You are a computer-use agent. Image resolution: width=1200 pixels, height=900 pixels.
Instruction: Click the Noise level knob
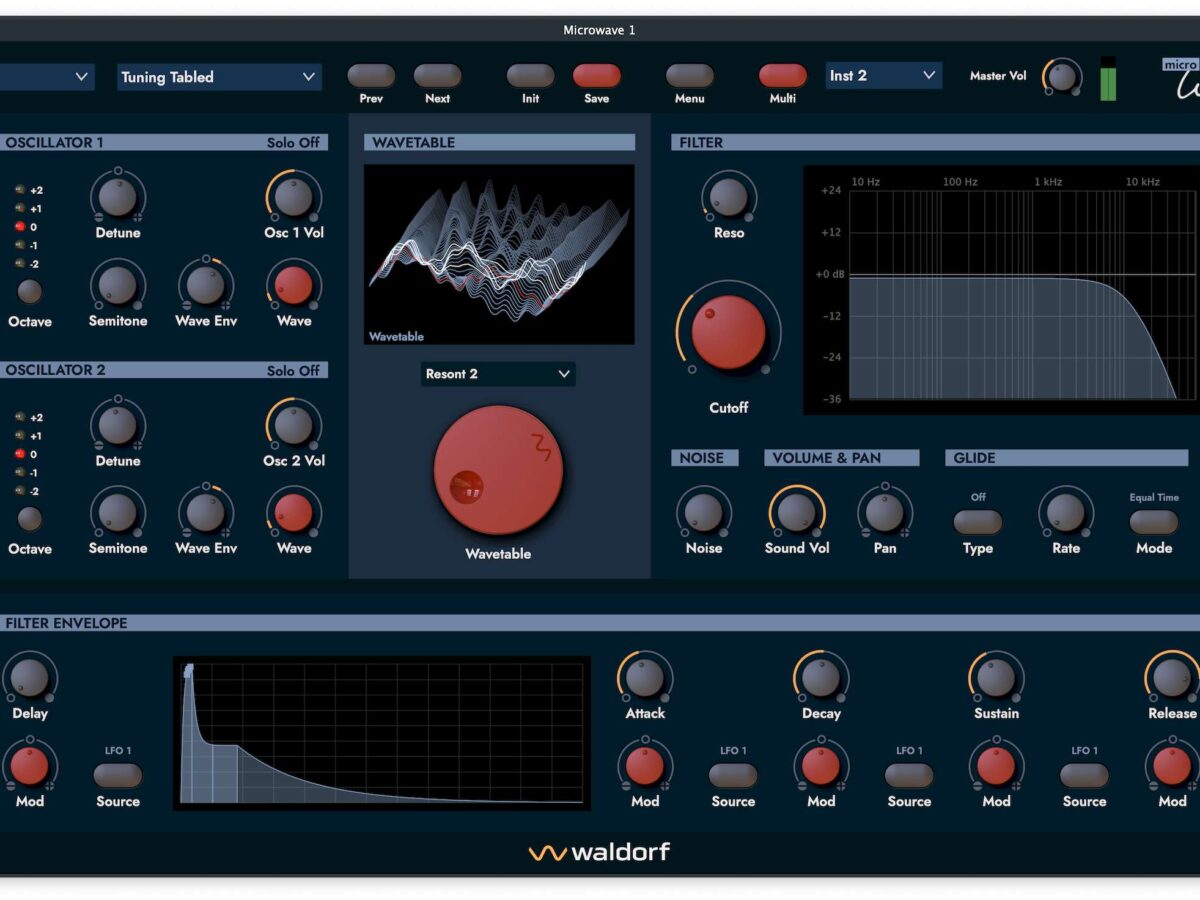click(703, 512)
